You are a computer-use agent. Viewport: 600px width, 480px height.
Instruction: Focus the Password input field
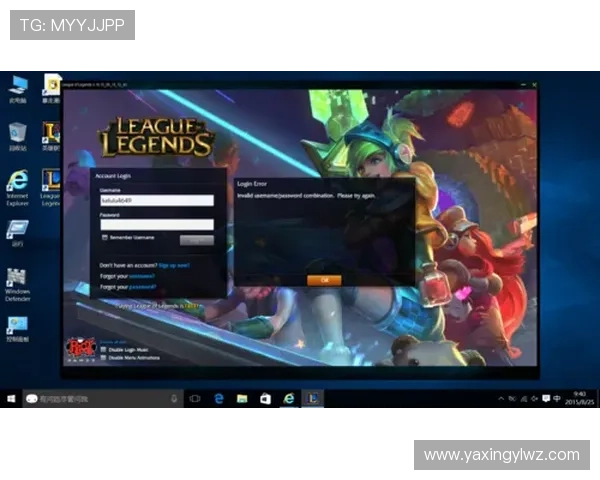tap(157, 225)
